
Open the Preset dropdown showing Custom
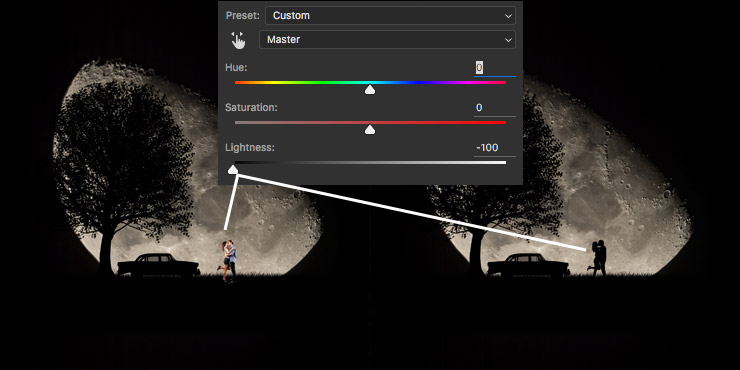(x=390, y=16)
